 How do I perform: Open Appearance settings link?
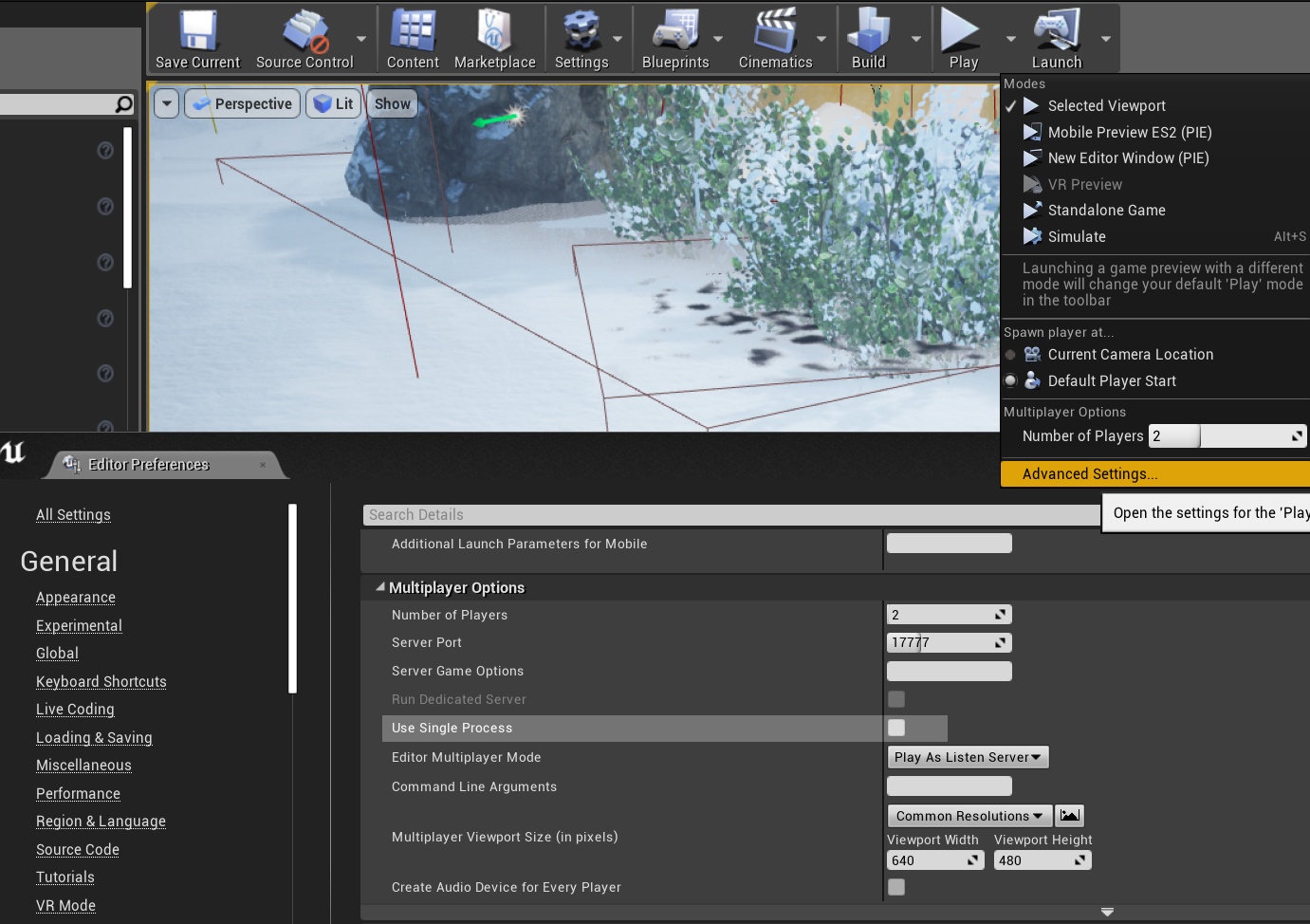click(x=76, y=597)
